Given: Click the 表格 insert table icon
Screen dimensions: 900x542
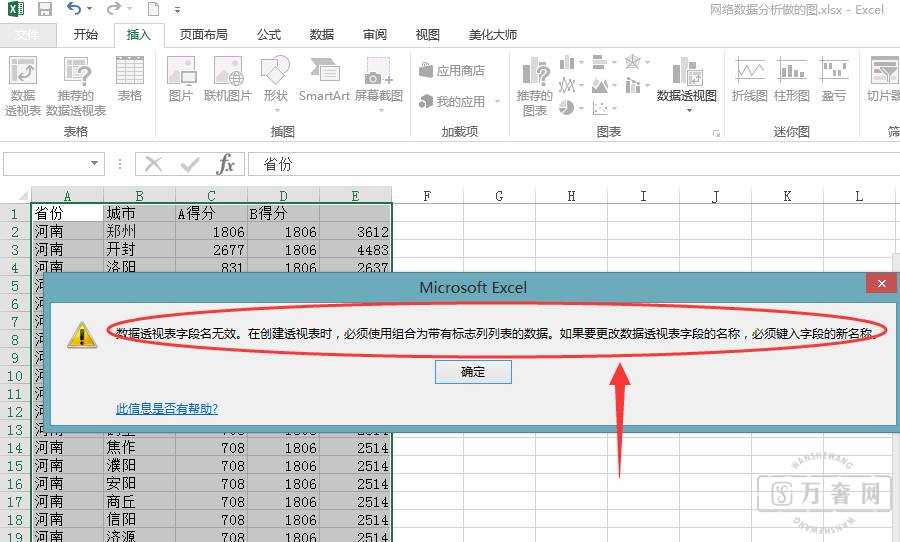Looking at the screenshot, I should [130, 79].
